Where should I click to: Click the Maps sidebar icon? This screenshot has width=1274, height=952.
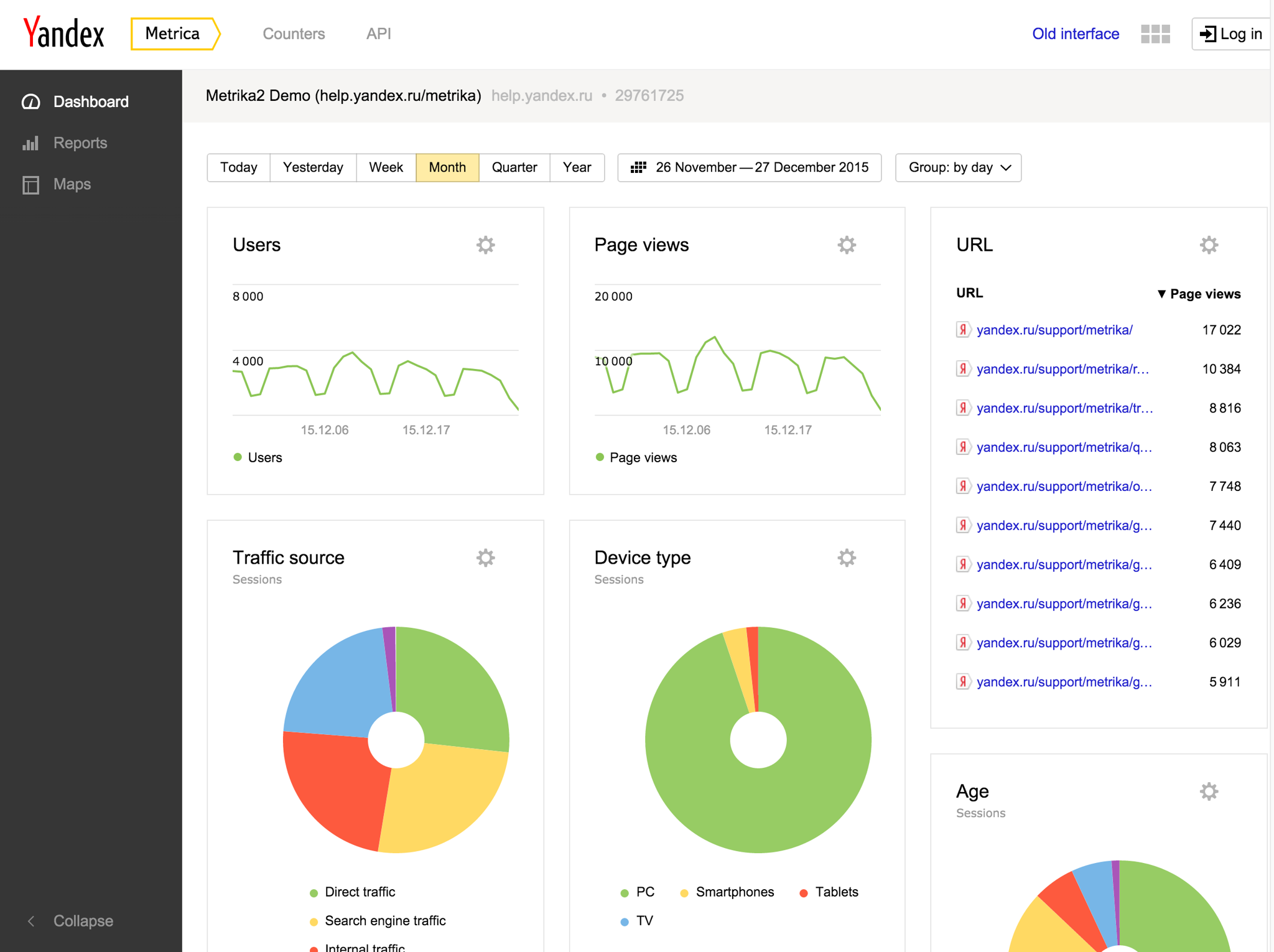click(x=30, y=185)
